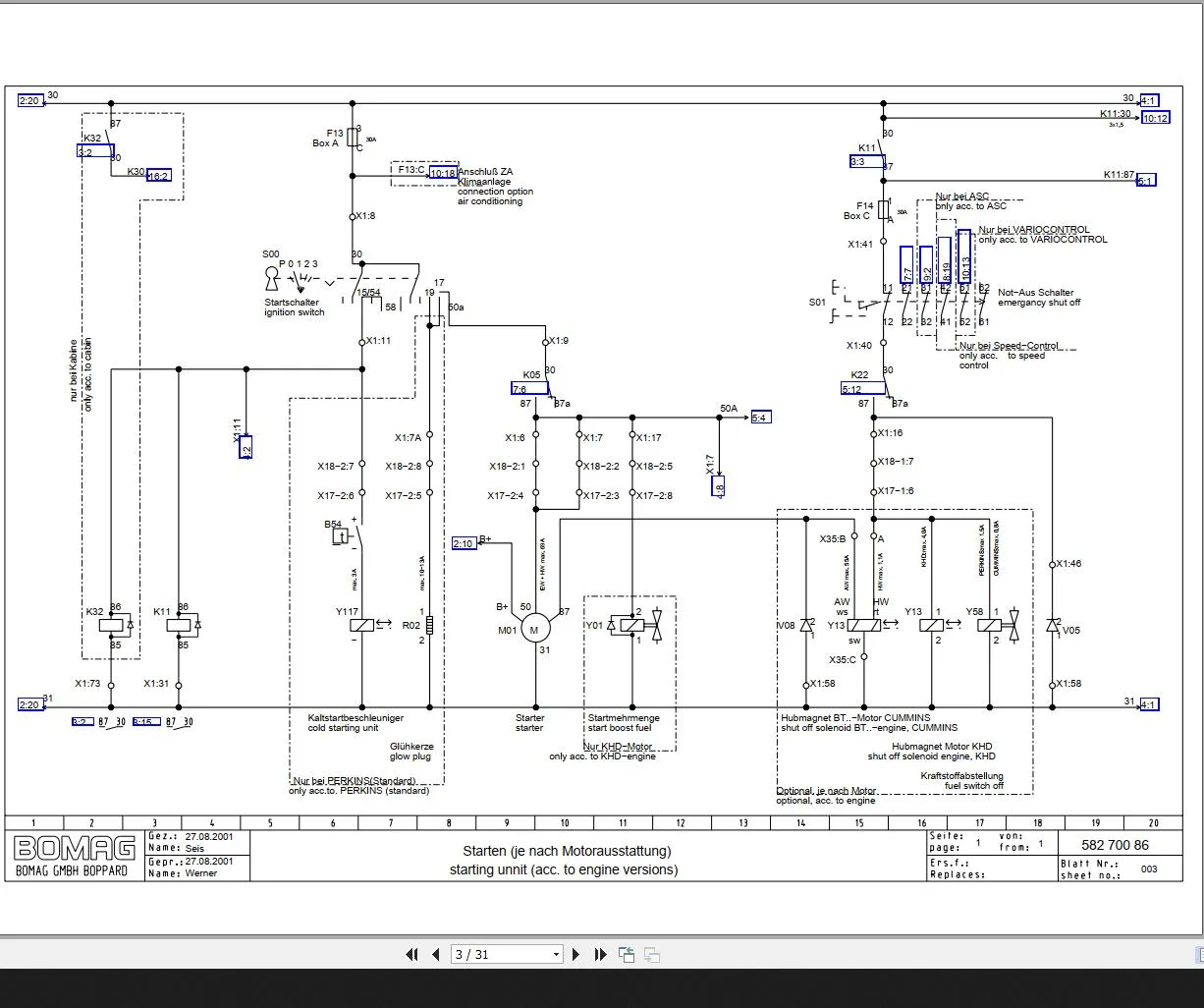Click the Y01 start boost fuel valve
Image resolution: width=1204 pixels, height=1008 pixels.
click(x=632, y=625)
